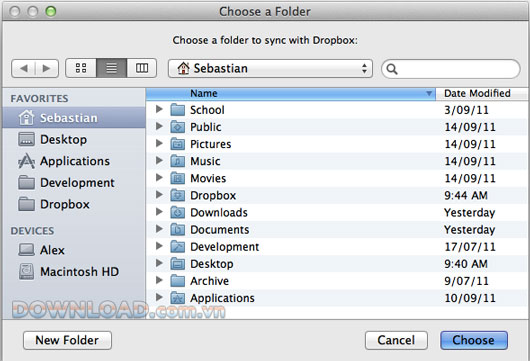The height and width of the screenshot is (361, 530).
Task: Sort by the Name column header
Action: [x=291, y=94]
